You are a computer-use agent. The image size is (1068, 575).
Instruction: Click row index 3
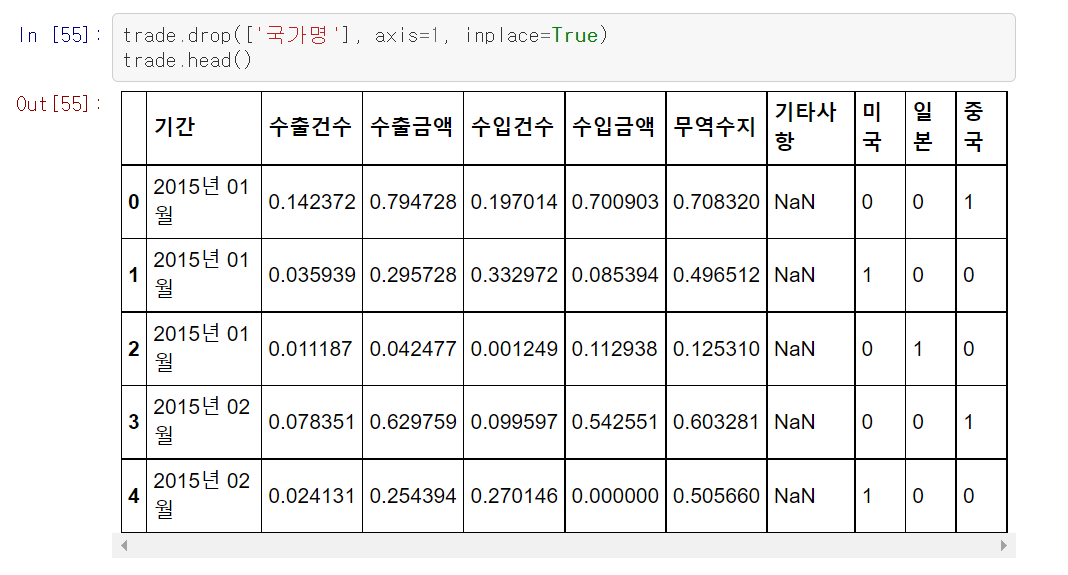click(x=134, y=422)
